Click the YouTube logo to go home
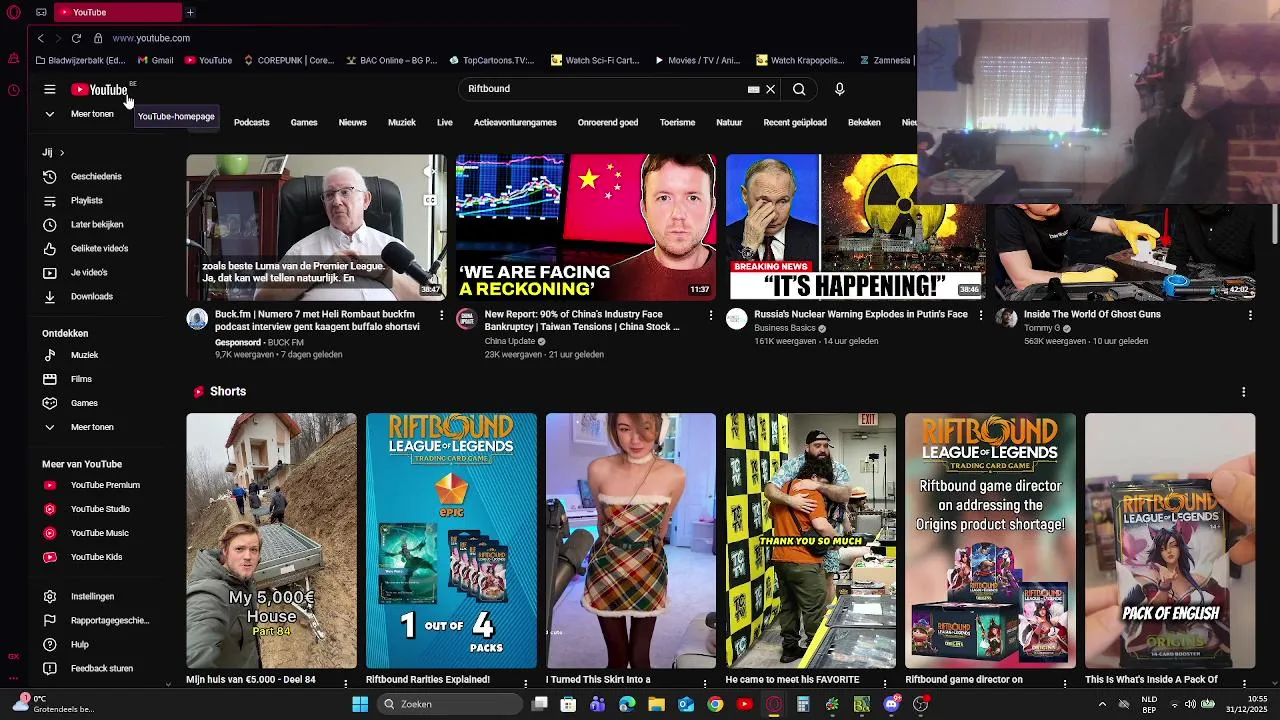 99,90
